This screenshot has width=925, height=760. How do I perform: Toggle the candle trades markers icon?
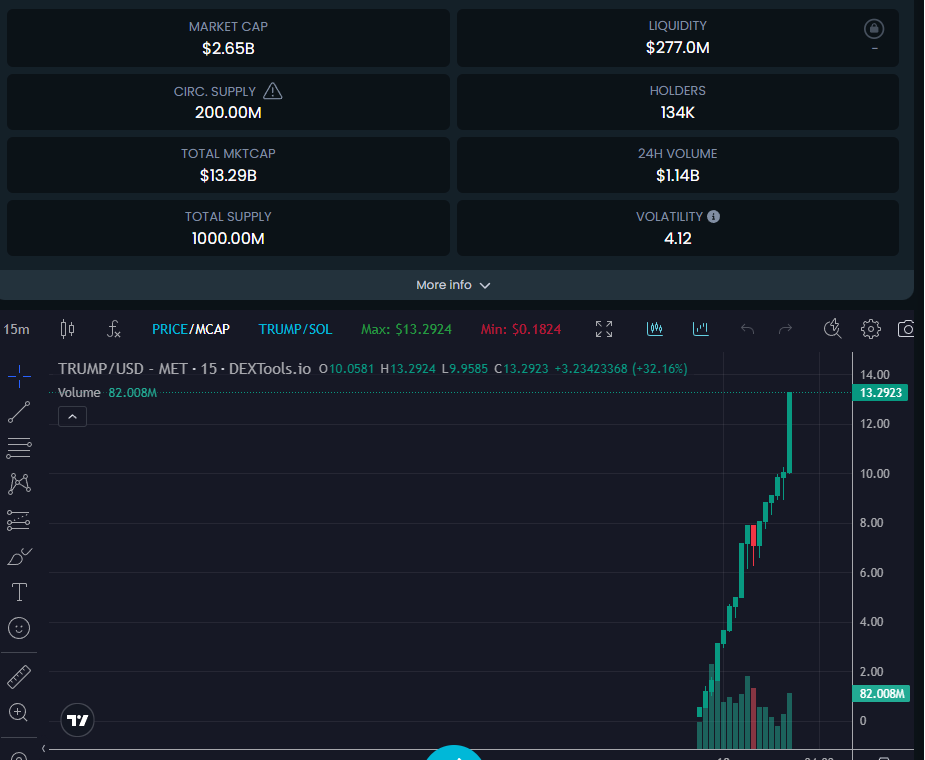click(655, 329)
